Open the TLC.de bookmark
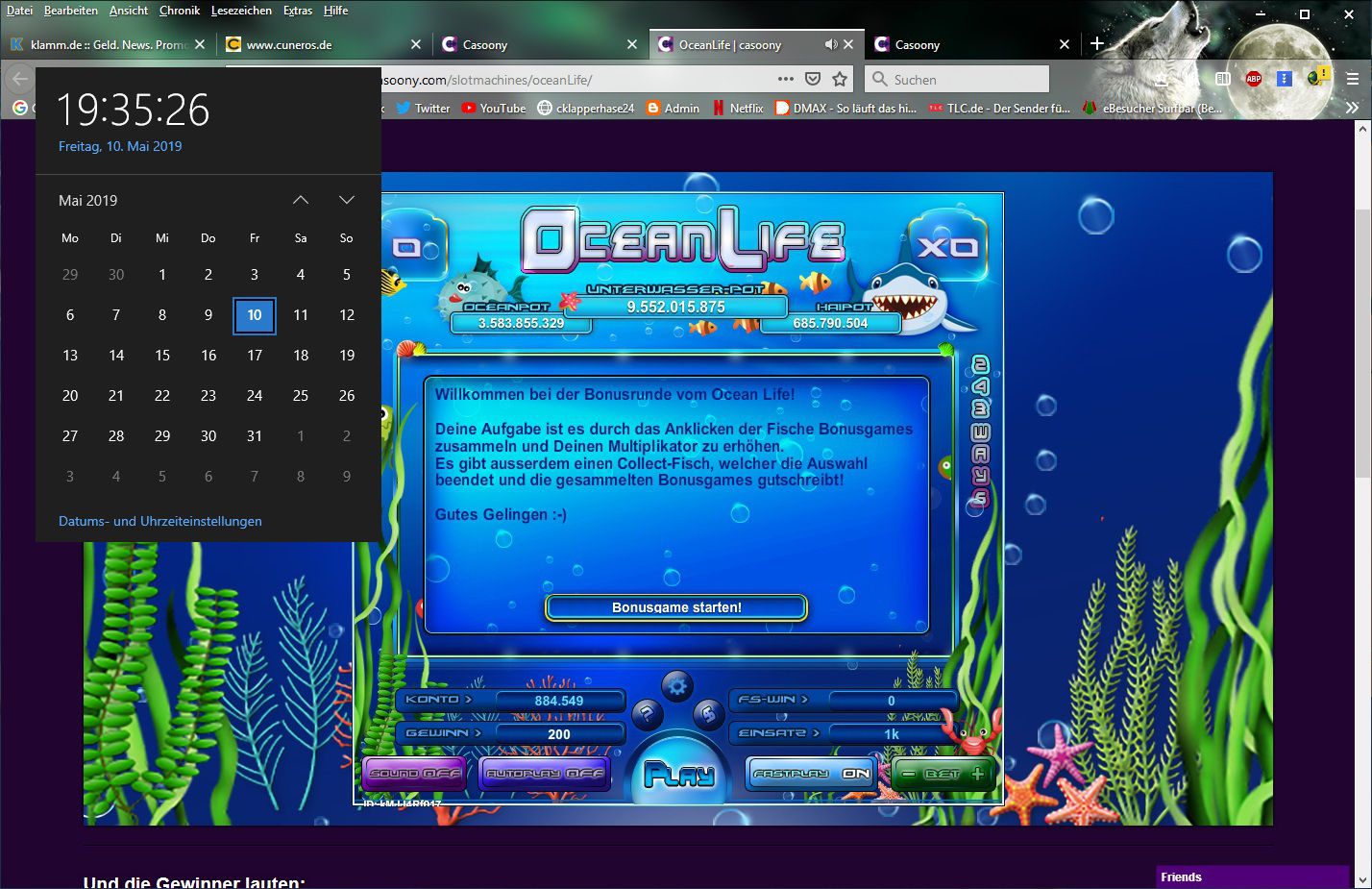Image resolution: width=1372 pixels, height=889 pixels. click(999, 108)
